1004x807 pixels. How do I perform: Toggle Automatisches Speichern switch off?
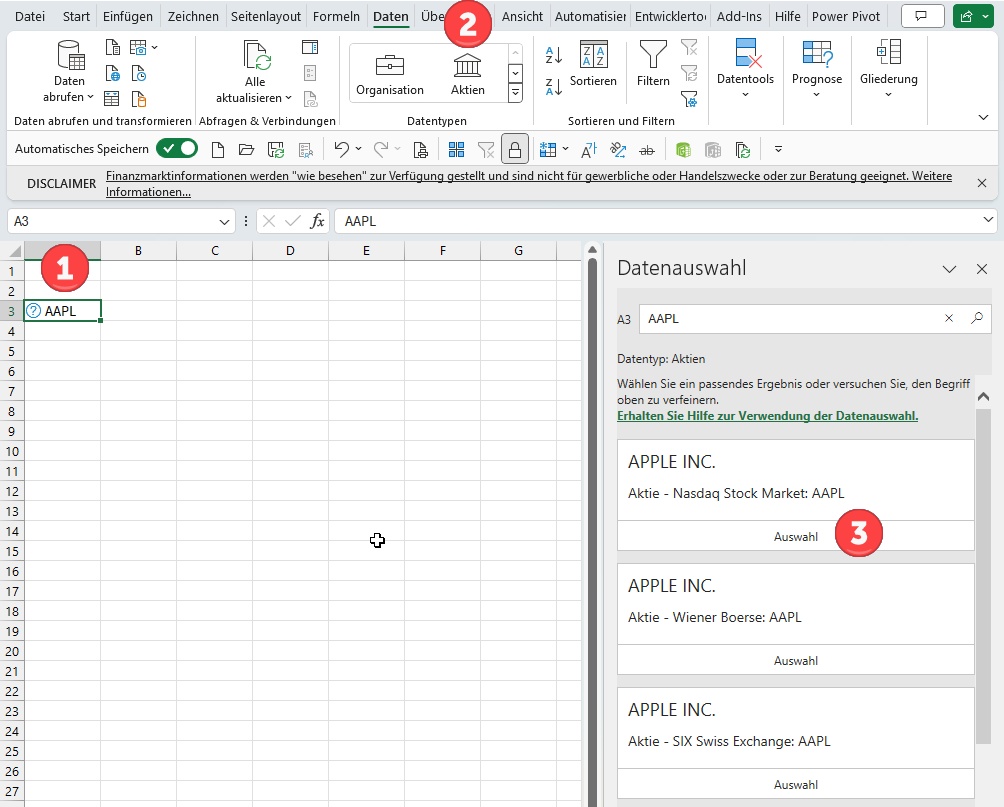tap(177, 149)
